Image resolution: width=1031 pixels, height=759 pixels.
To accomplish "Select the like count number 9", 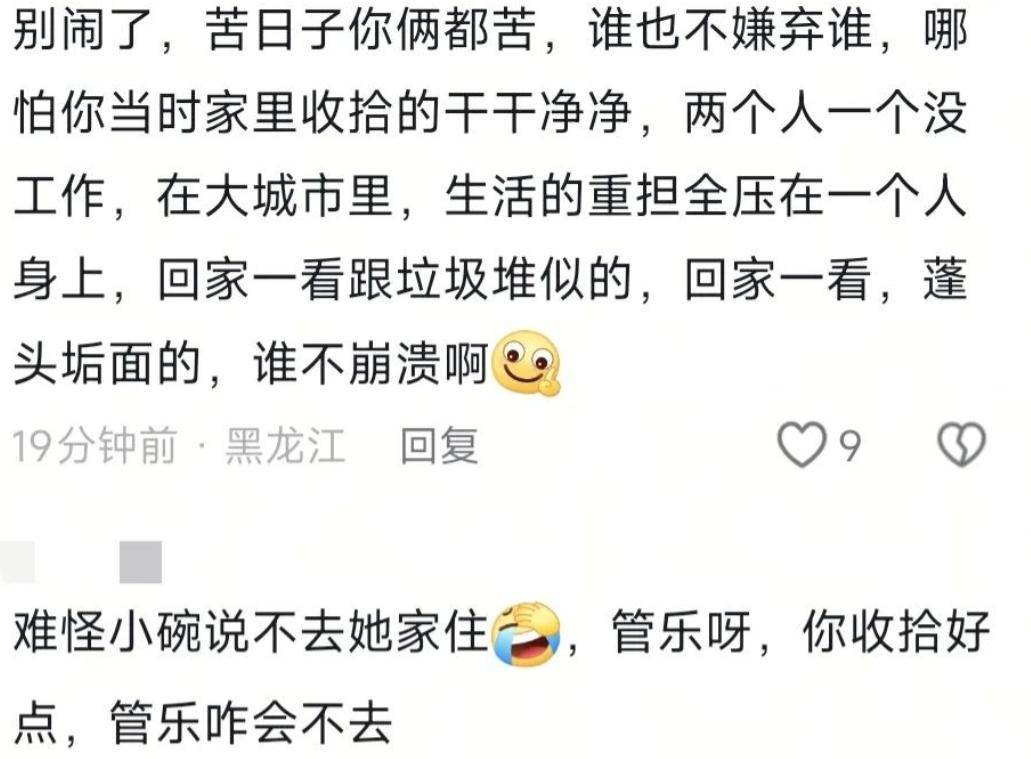I will (x=851, y=446).
